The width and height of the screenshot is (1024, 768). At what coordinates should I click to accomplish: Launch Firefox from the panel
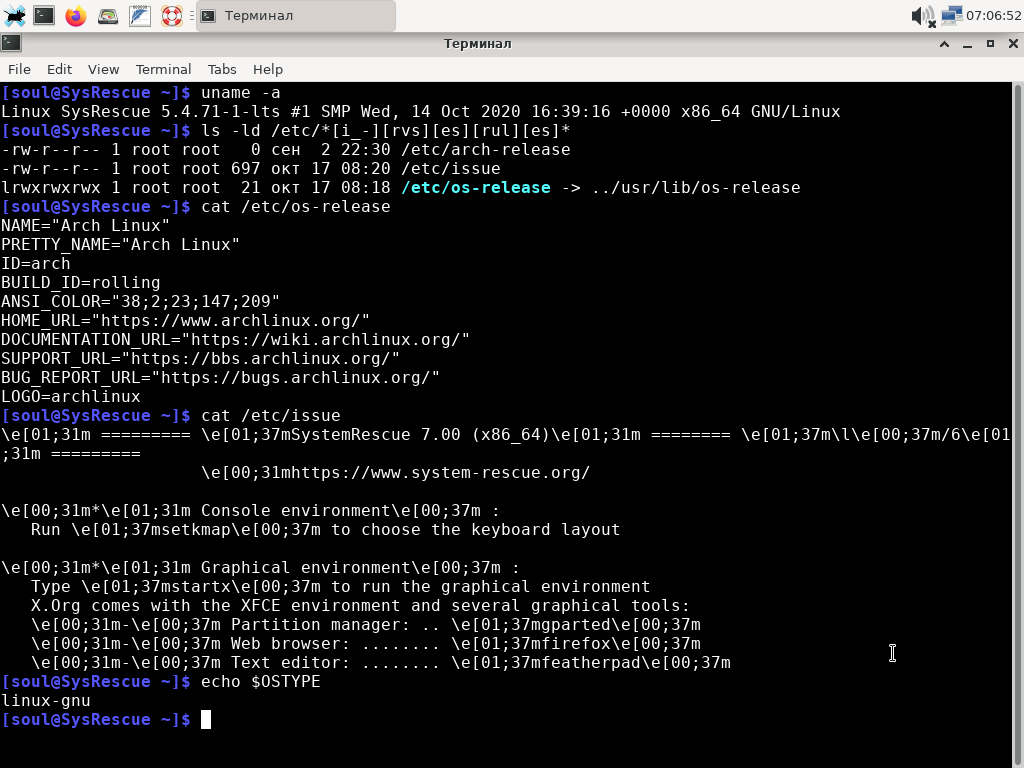click(76, 15)
